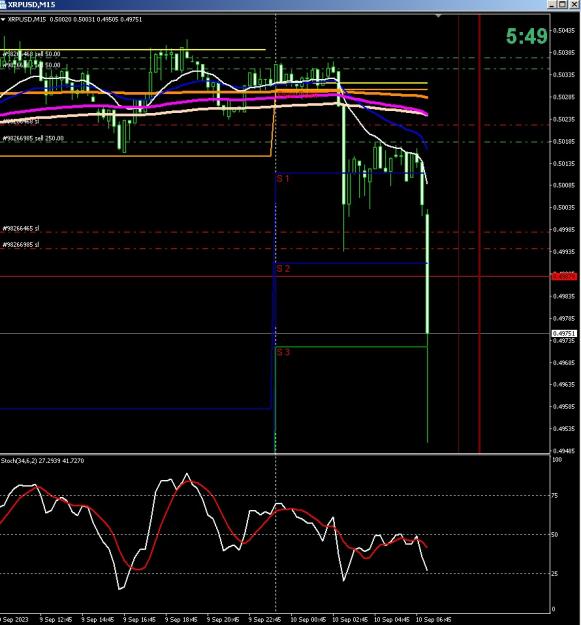Click the chart window icon in title bar
Viewport: 581px width, 625px height.
coord(2,4)
